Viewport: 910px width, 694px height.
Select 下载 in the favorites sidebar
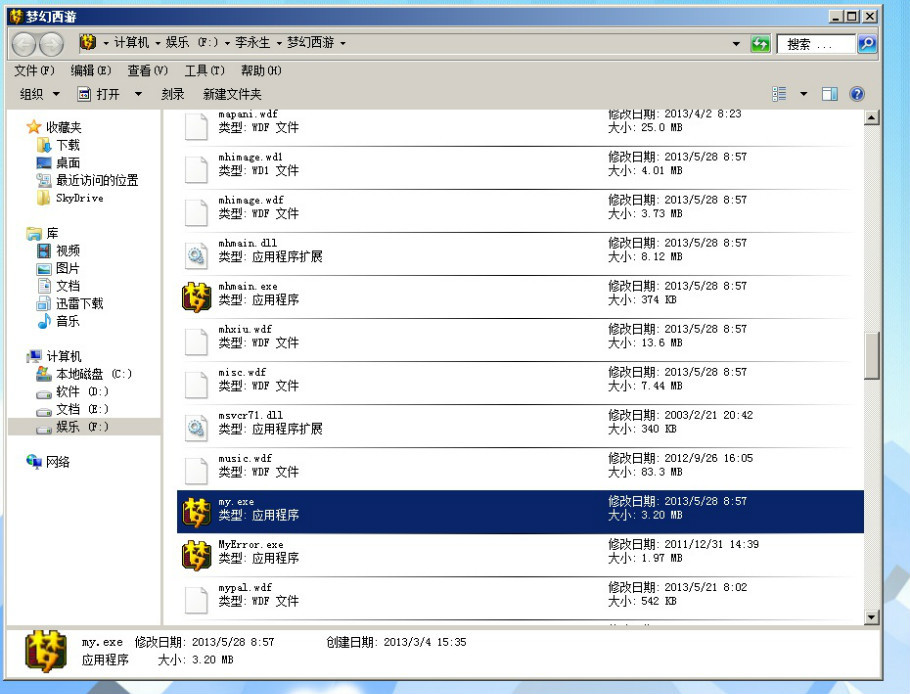[x=68, y=145]
